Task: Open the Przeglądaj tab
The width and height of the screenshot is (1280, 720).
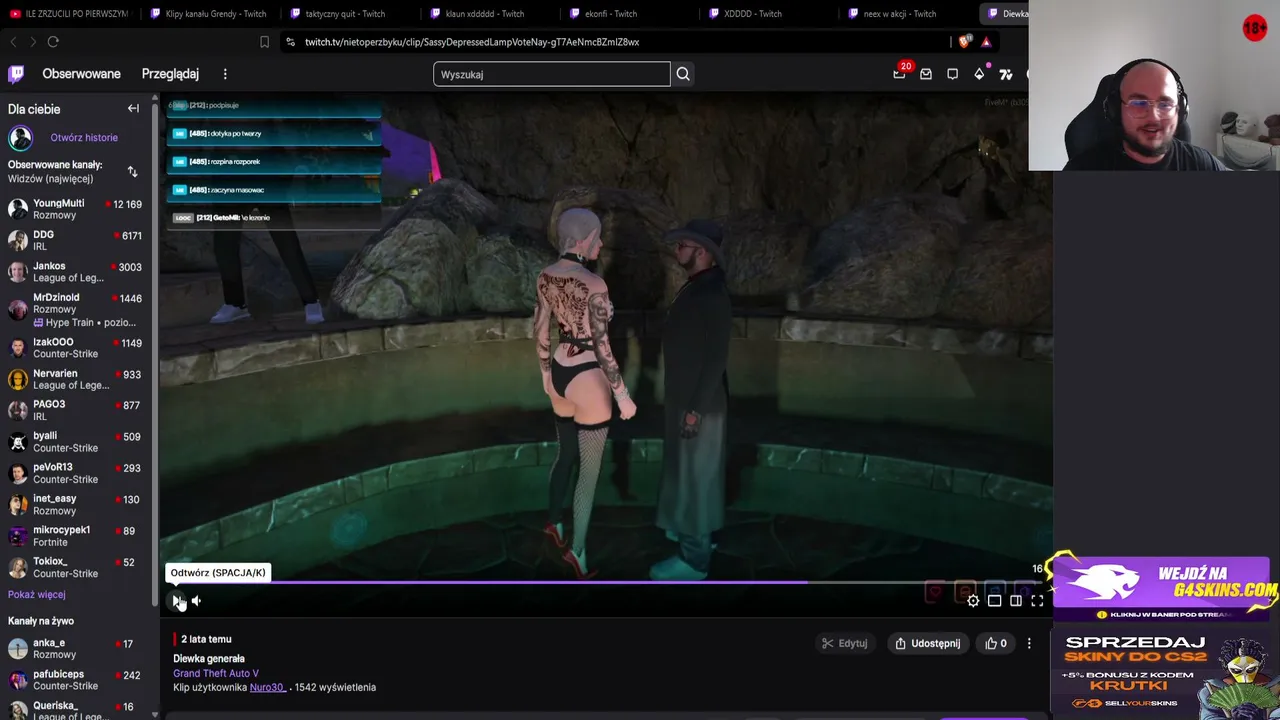Action: click(170, 74)
